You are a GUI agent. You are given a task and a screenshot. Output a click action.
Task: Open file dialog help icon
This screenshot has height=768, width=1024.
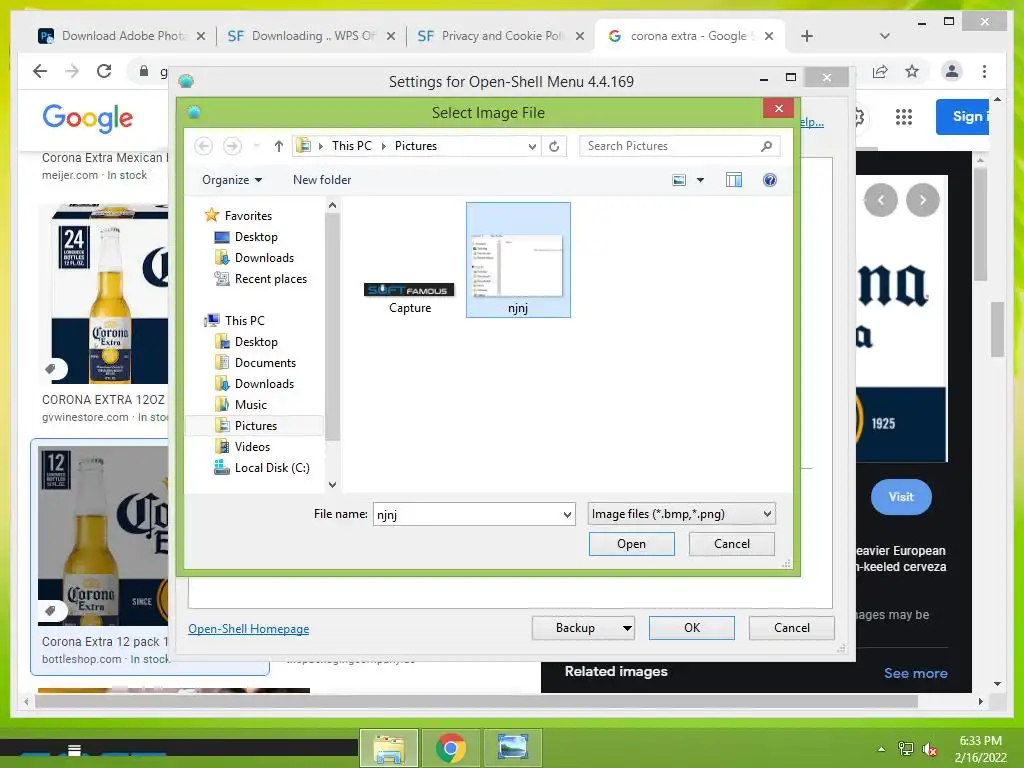pos(770,180)
